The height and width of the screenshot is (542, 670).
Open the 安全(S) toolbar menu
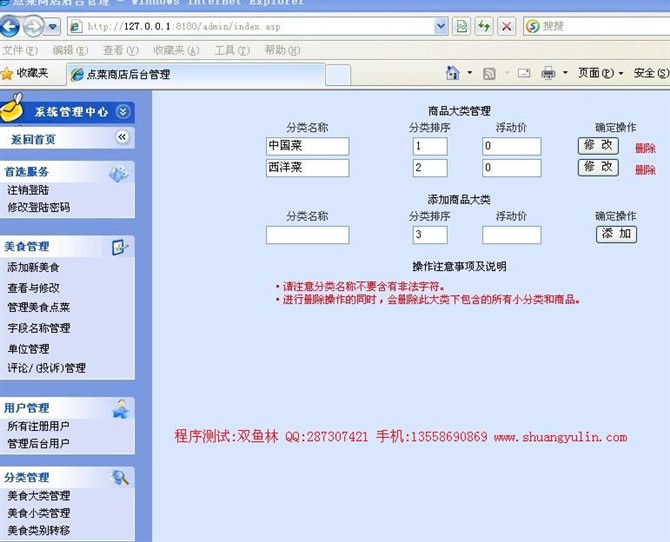(x=651, y=73)
